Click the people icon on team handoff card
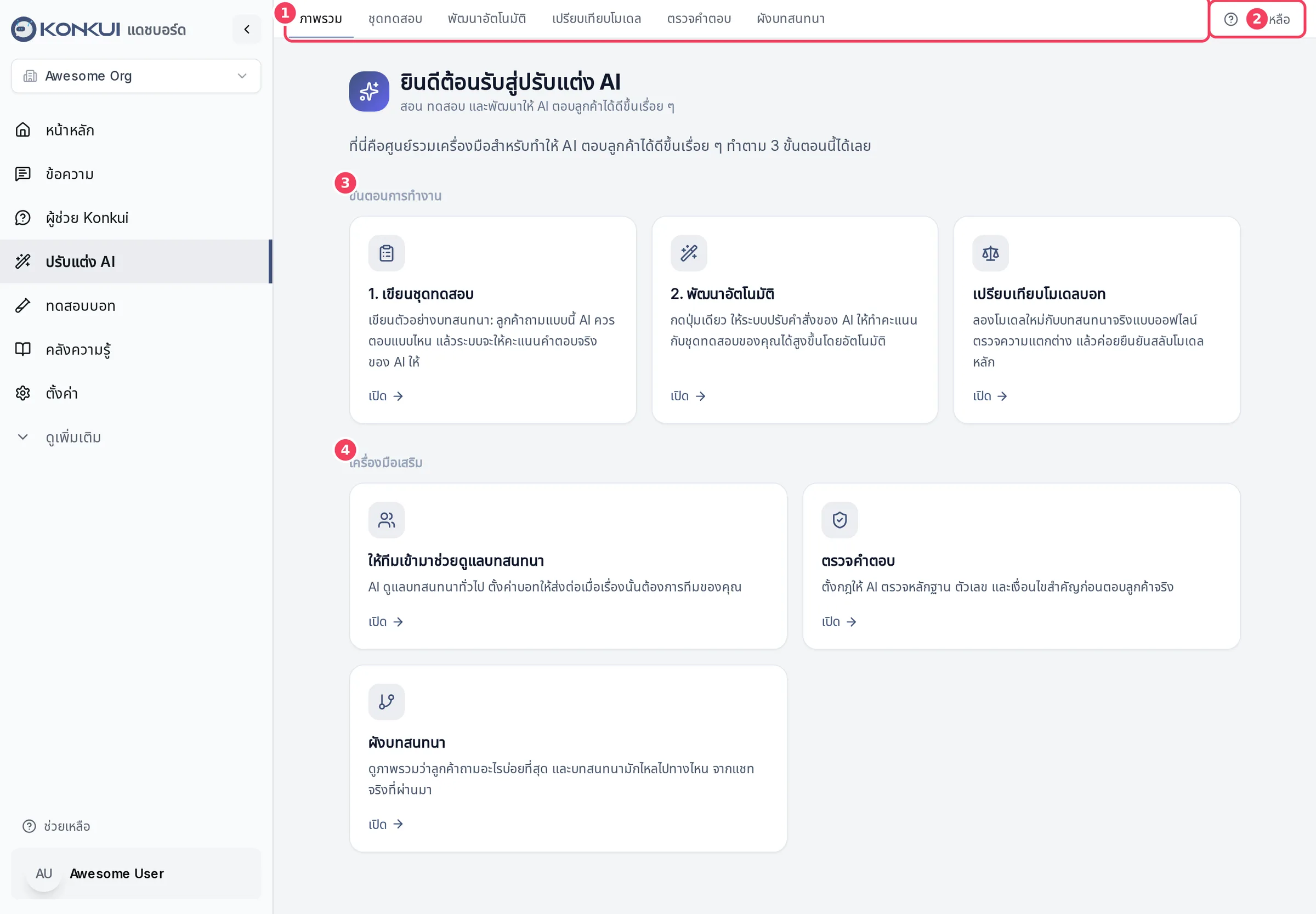This screenshot has width=1316, height=914. tap(387, 520)
